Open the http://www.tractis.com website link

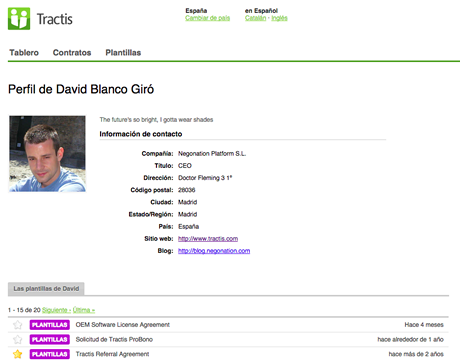208,239
